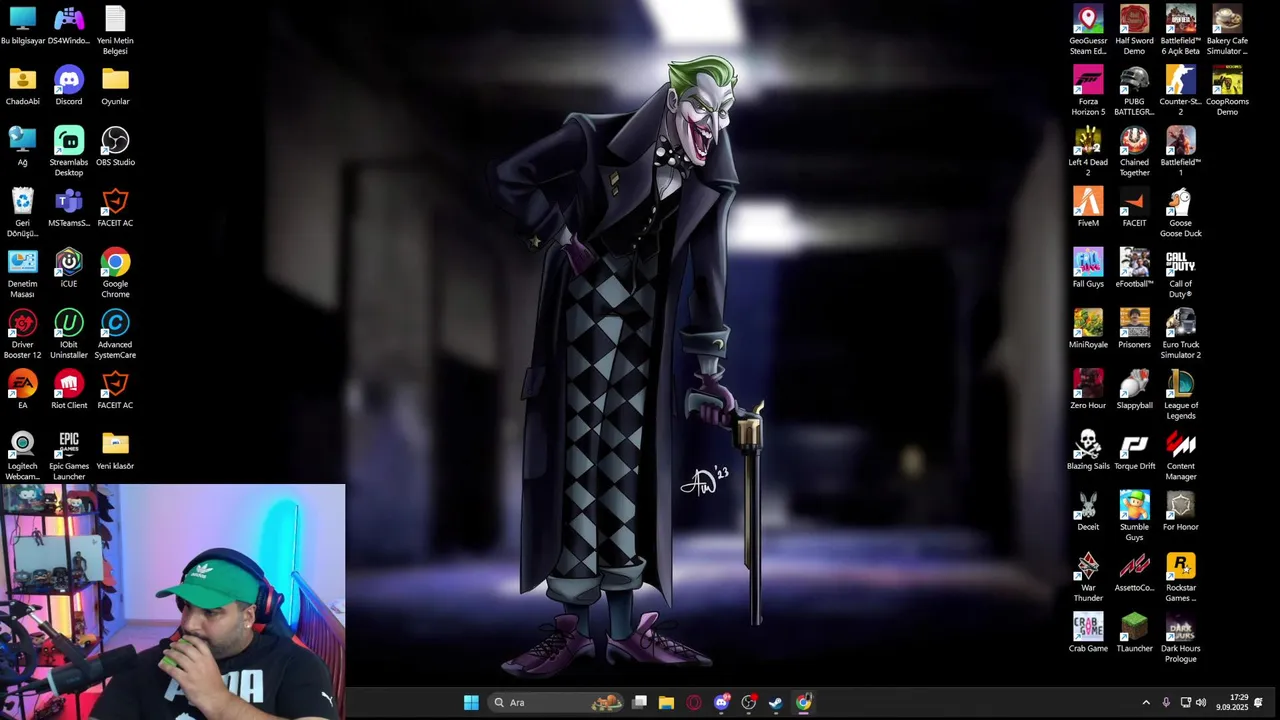Launch GeoGuessr Steam Edition
Screen dimensions: 1280x720
1088,31
